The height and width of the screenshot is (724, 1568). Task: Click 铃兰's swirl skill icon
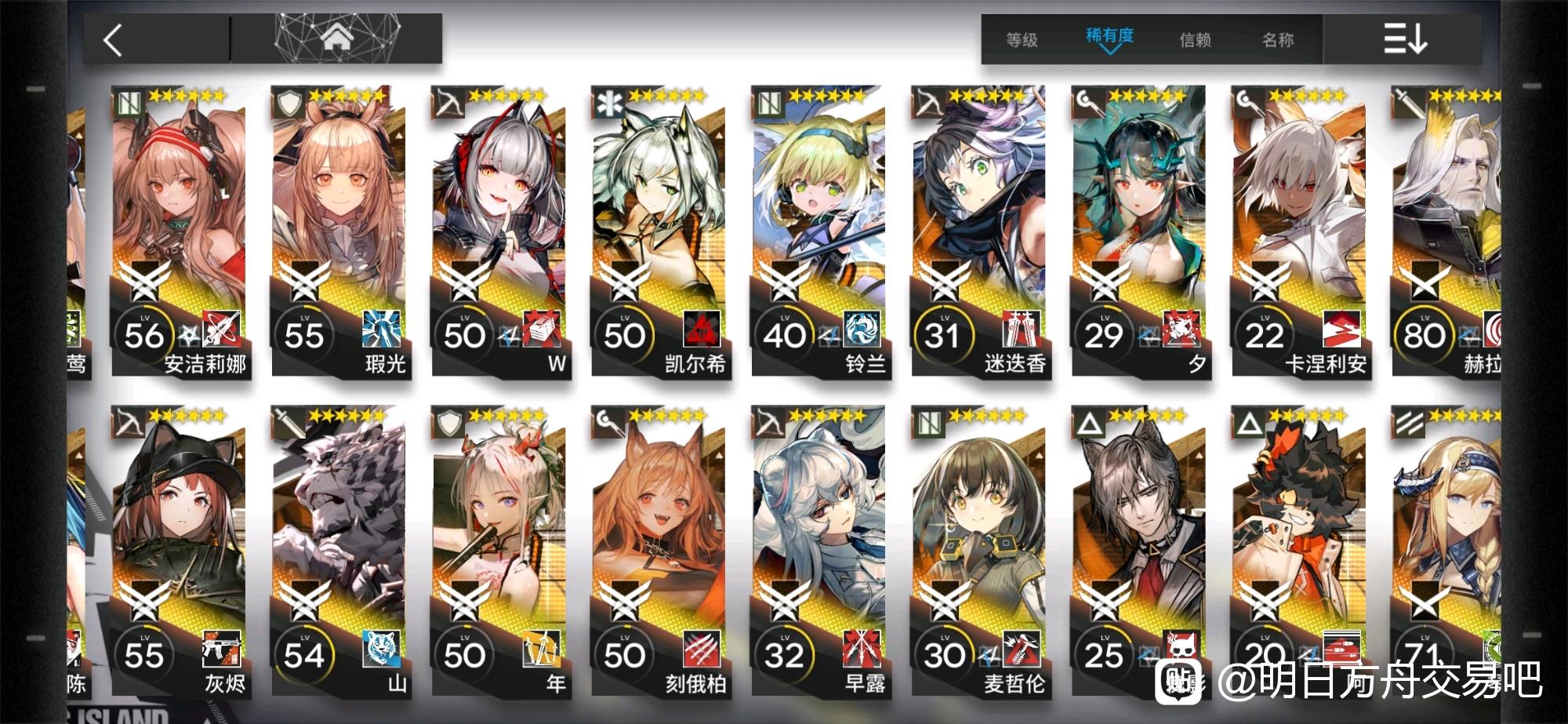pyautogui.click(x=862, y=329)
